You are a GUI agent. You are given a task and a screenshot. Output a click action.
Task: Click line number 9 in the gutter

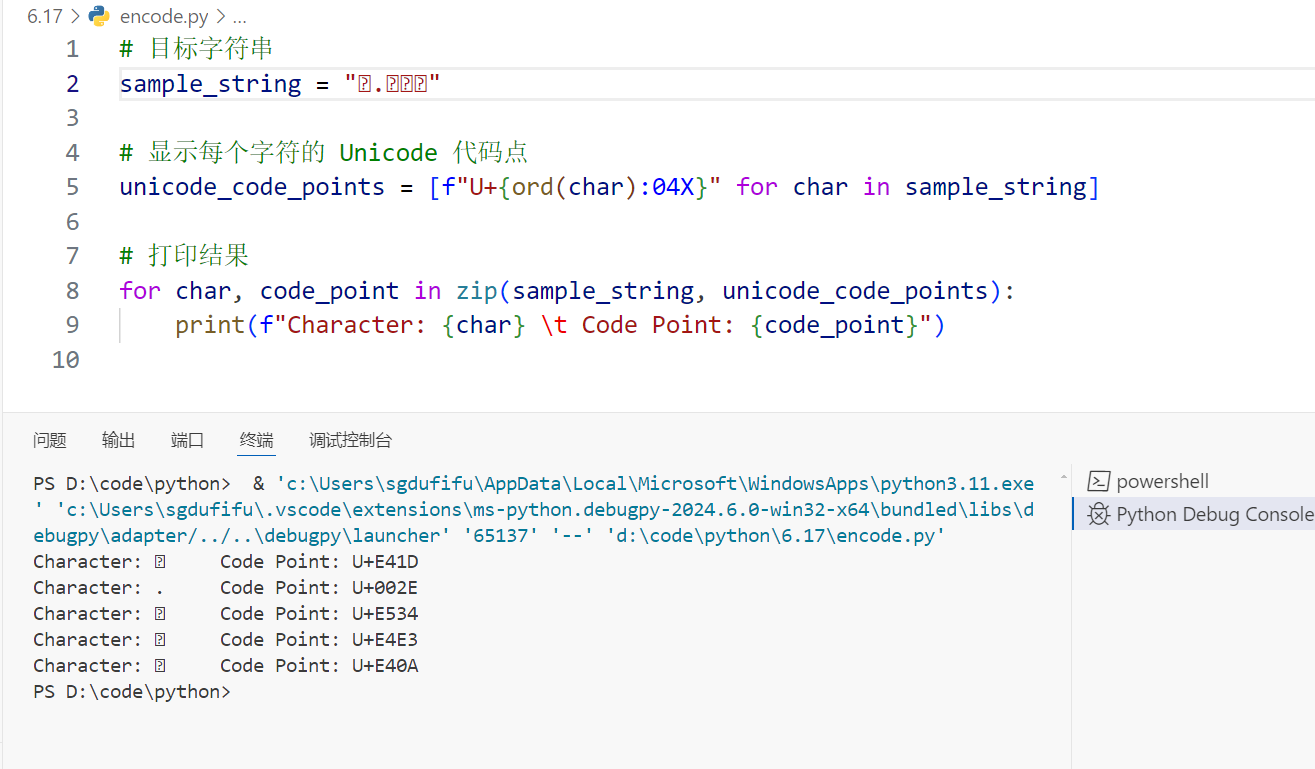[x=72, y=325]
